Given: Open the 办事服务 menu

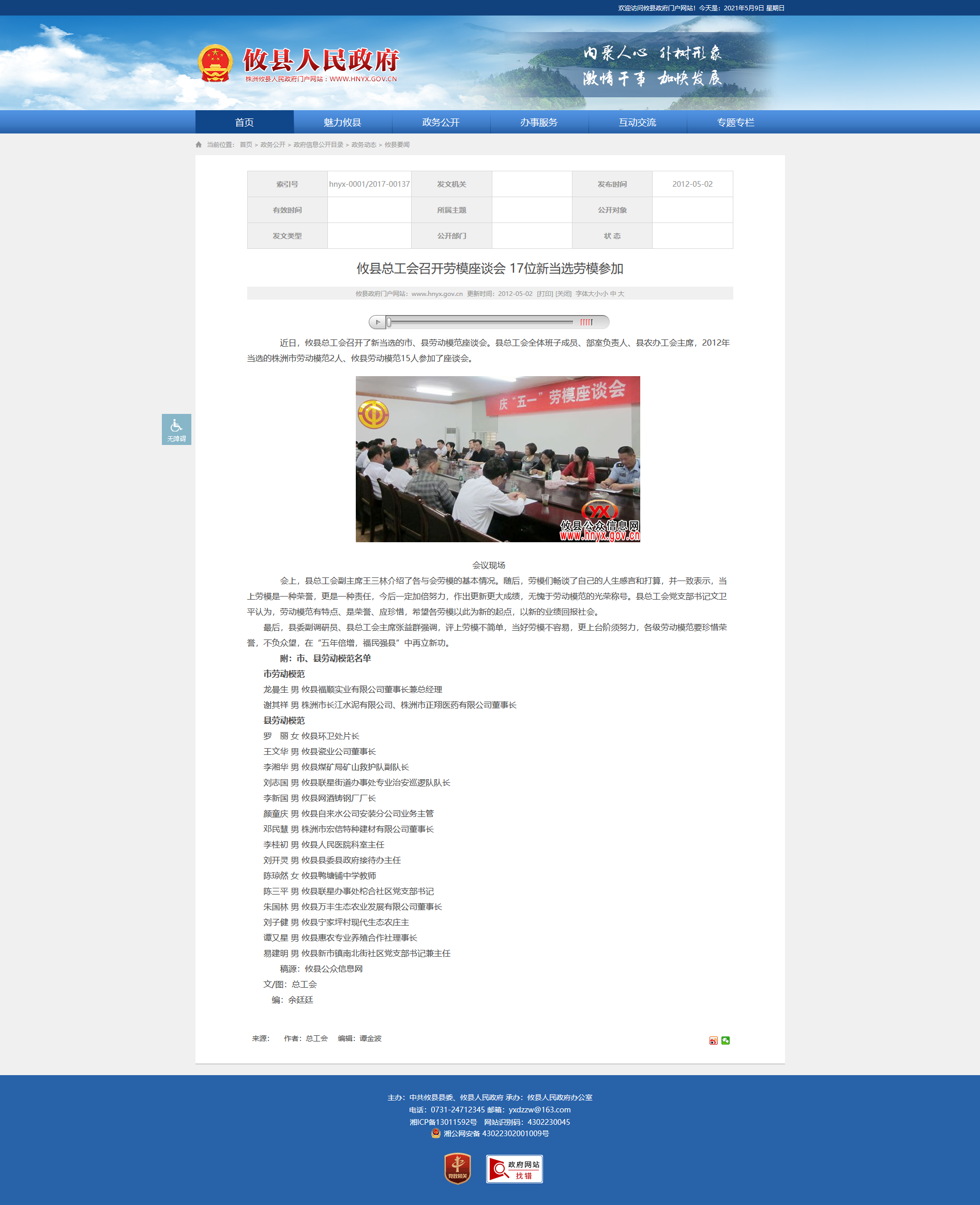Looking at the screenshot, I should (x=539, y=122).
